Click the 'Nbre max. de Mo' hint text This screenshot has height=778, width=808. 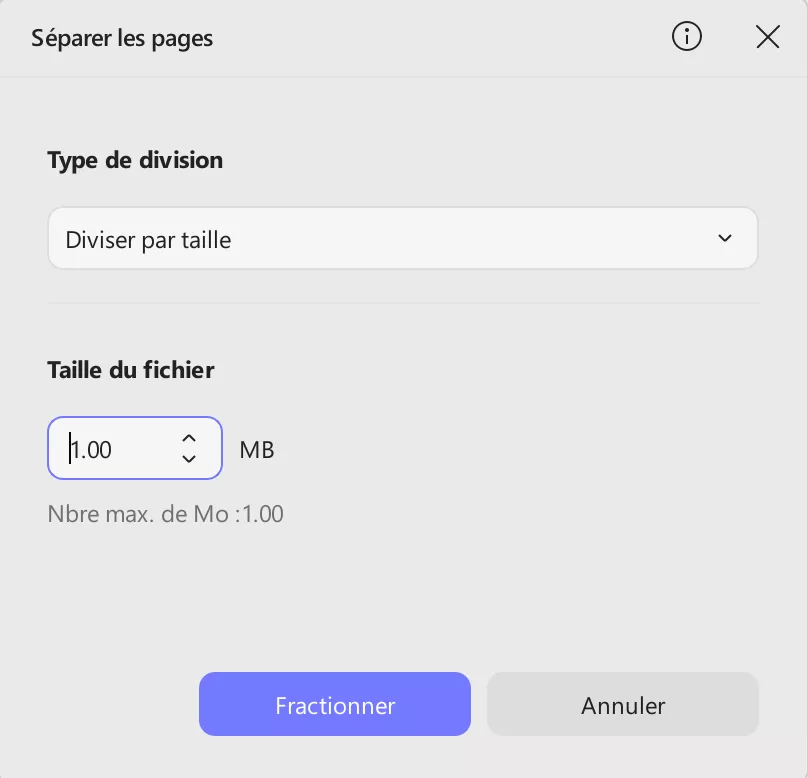tap(165, 513)
